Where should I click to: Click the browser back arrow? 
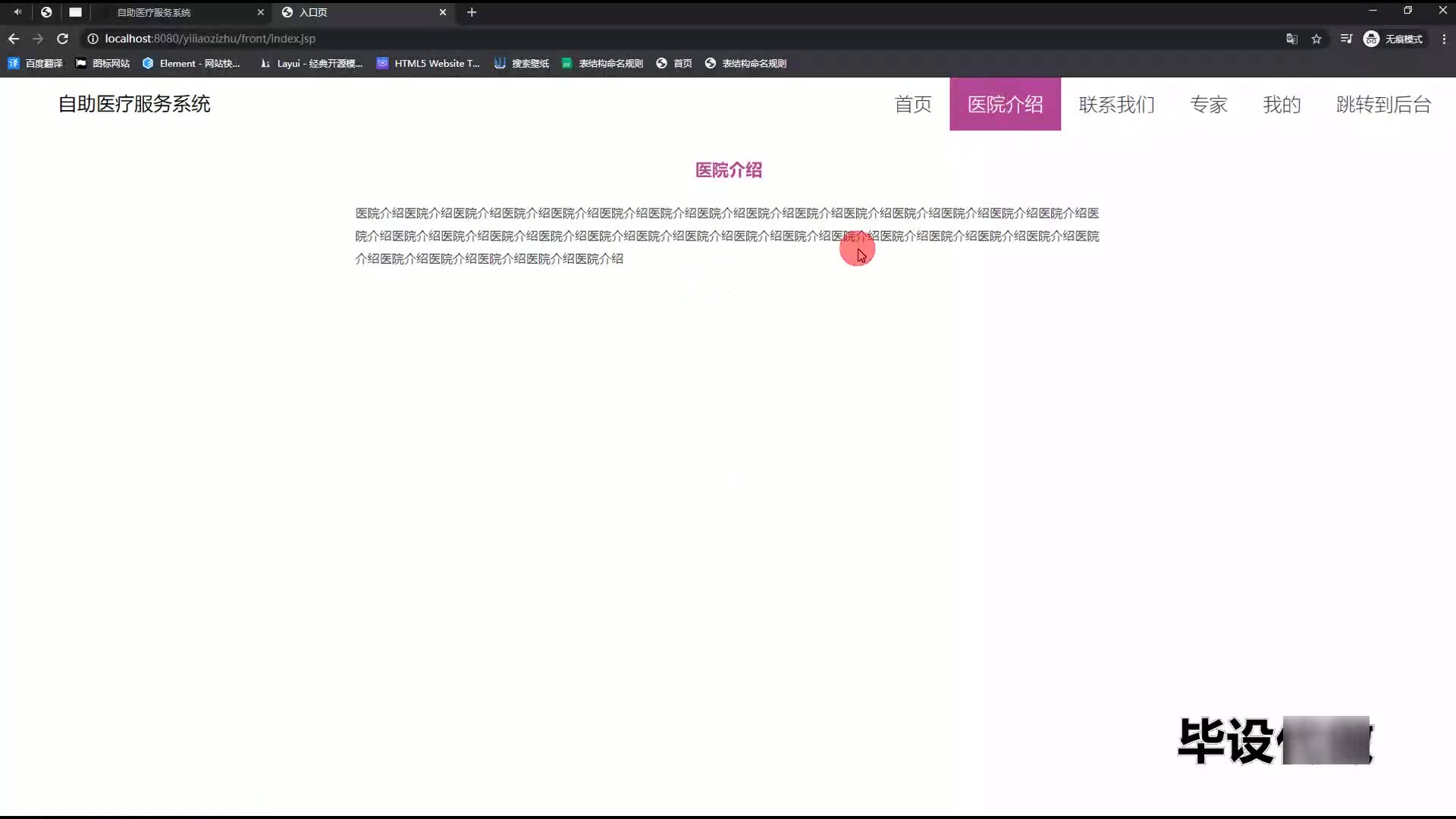[x=14, y=39]
